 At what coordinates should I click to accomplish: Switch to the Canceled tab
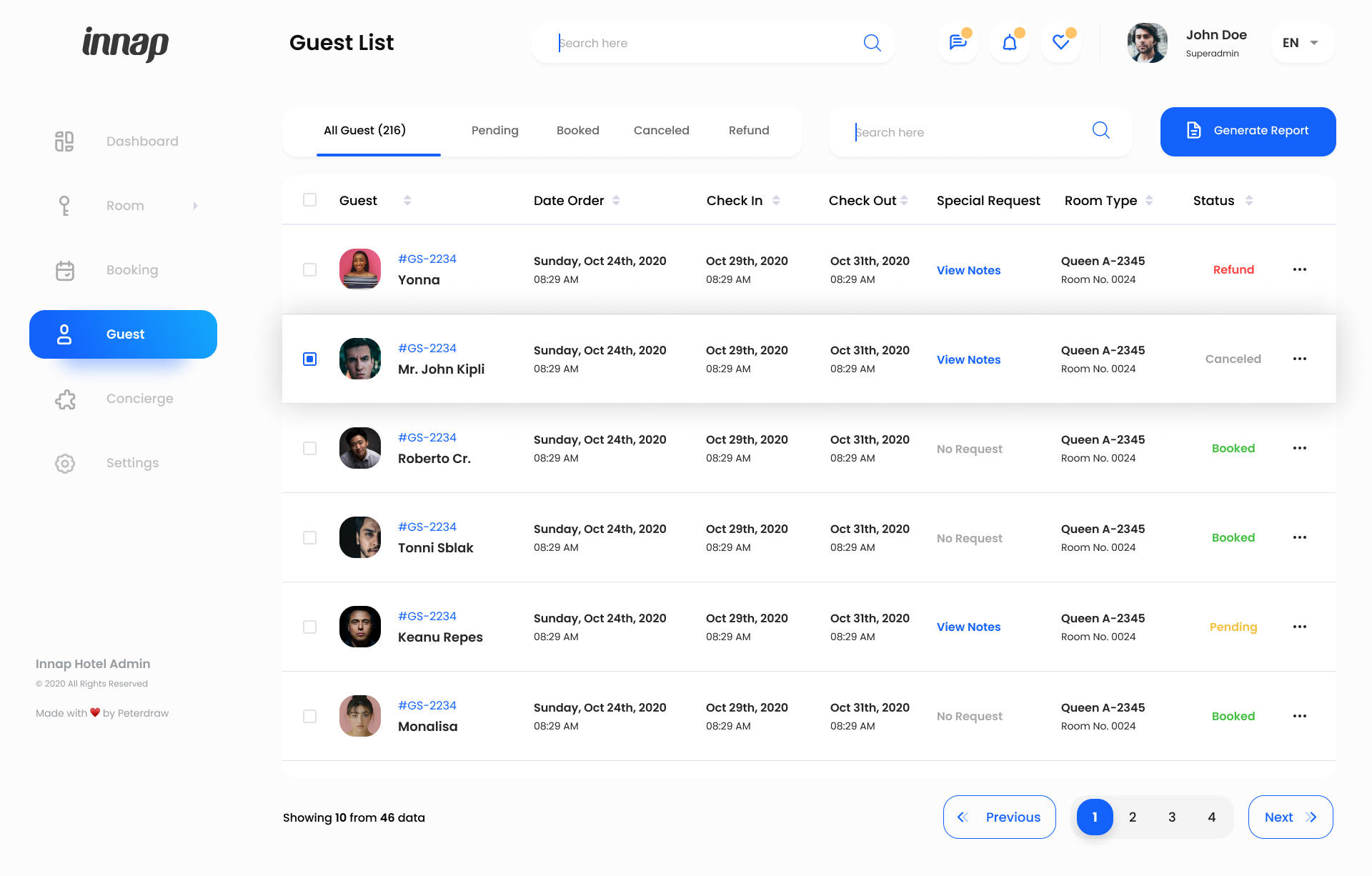pos(661,131)
